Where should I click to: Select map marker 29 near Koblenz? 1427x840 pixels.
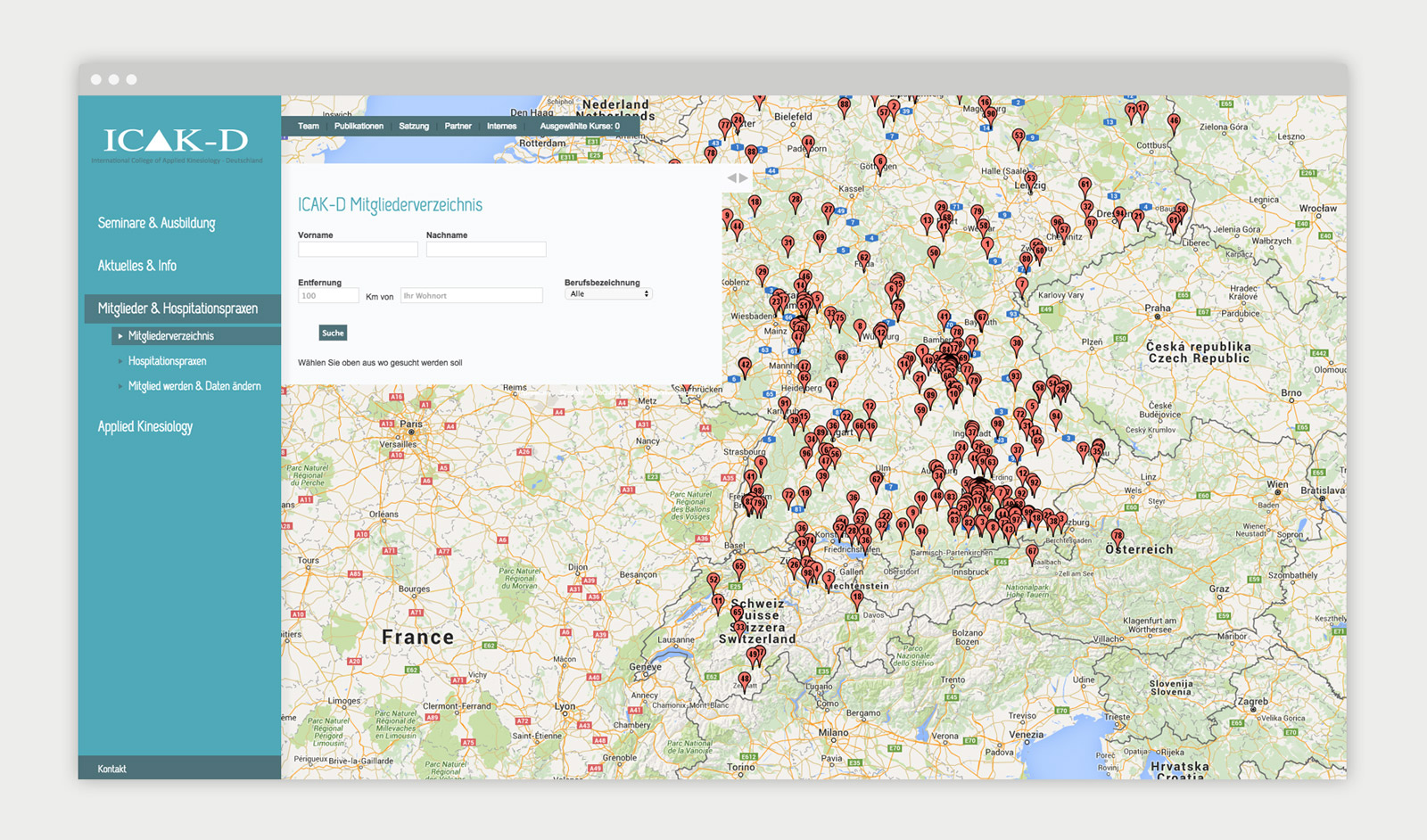tap(762, 274)
